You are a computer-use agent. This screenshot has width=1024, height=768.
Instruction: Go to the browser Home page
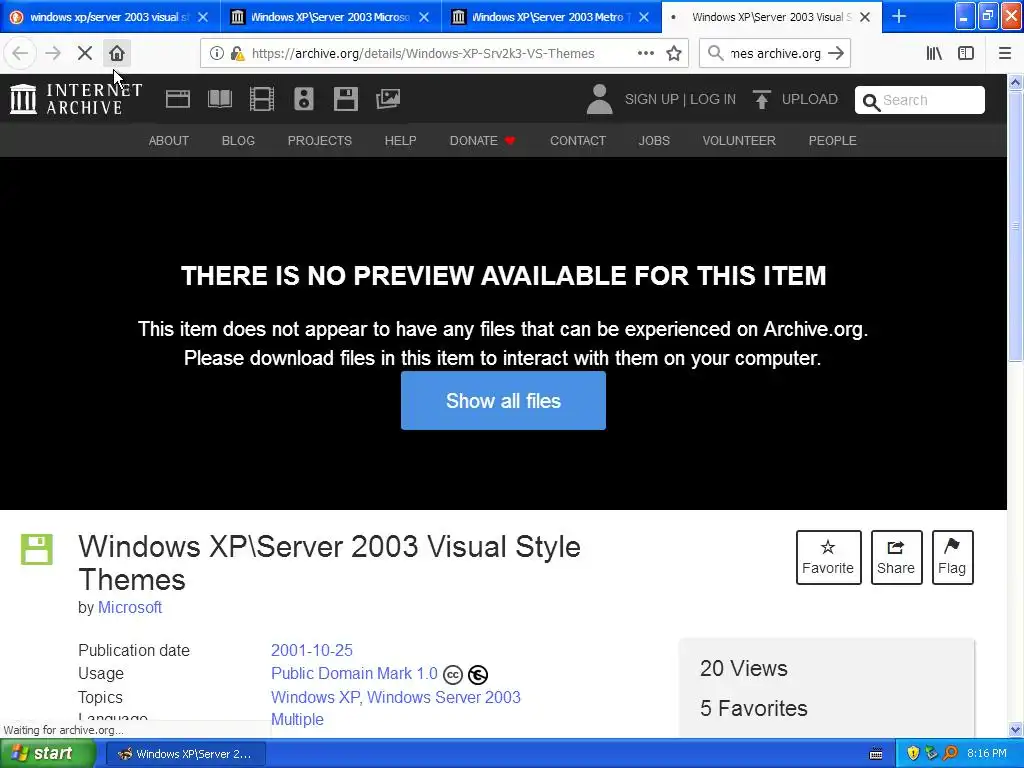tap(117, 53)
